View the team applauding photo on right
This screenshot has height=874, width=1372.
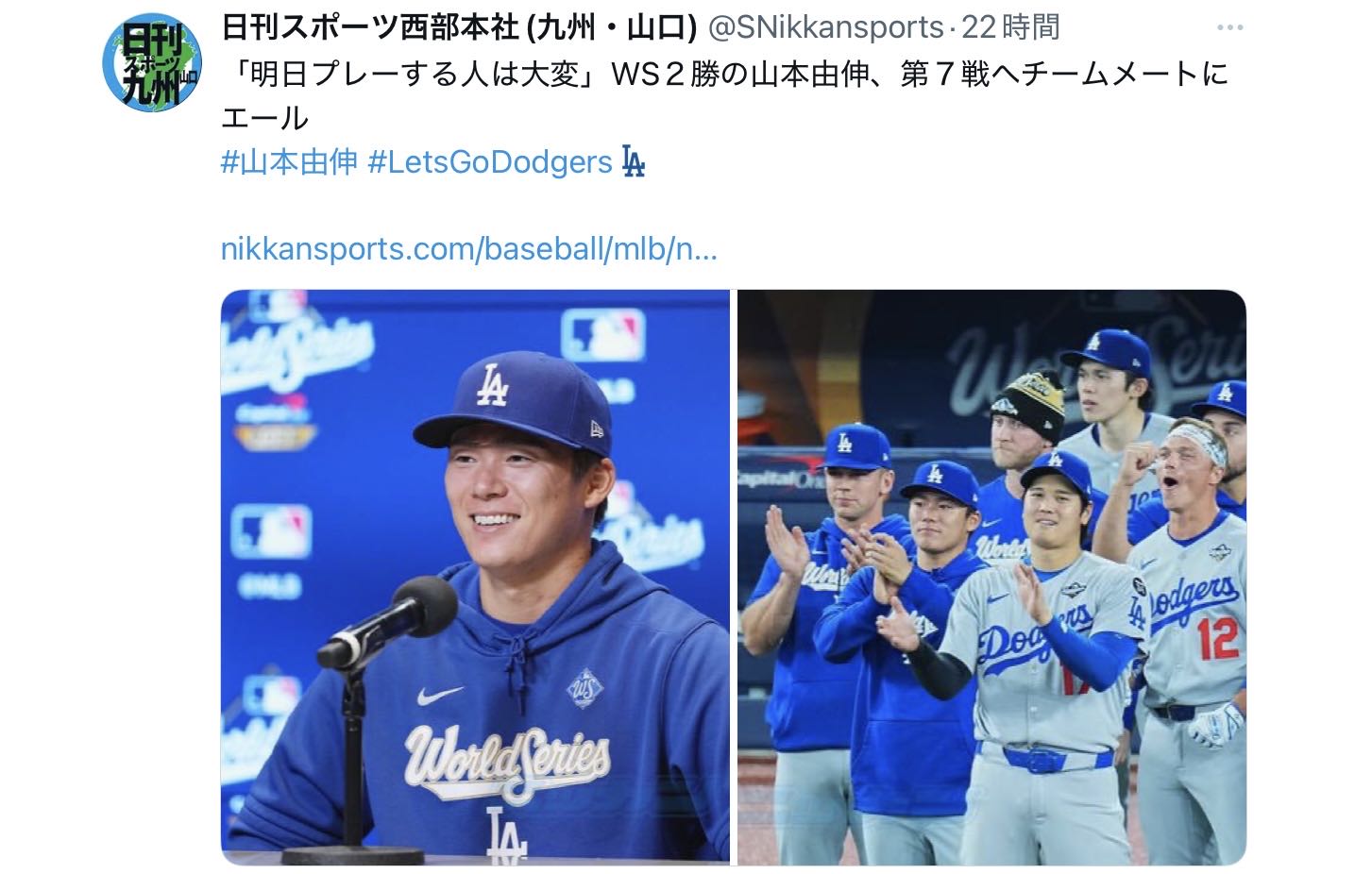point(991,577)
